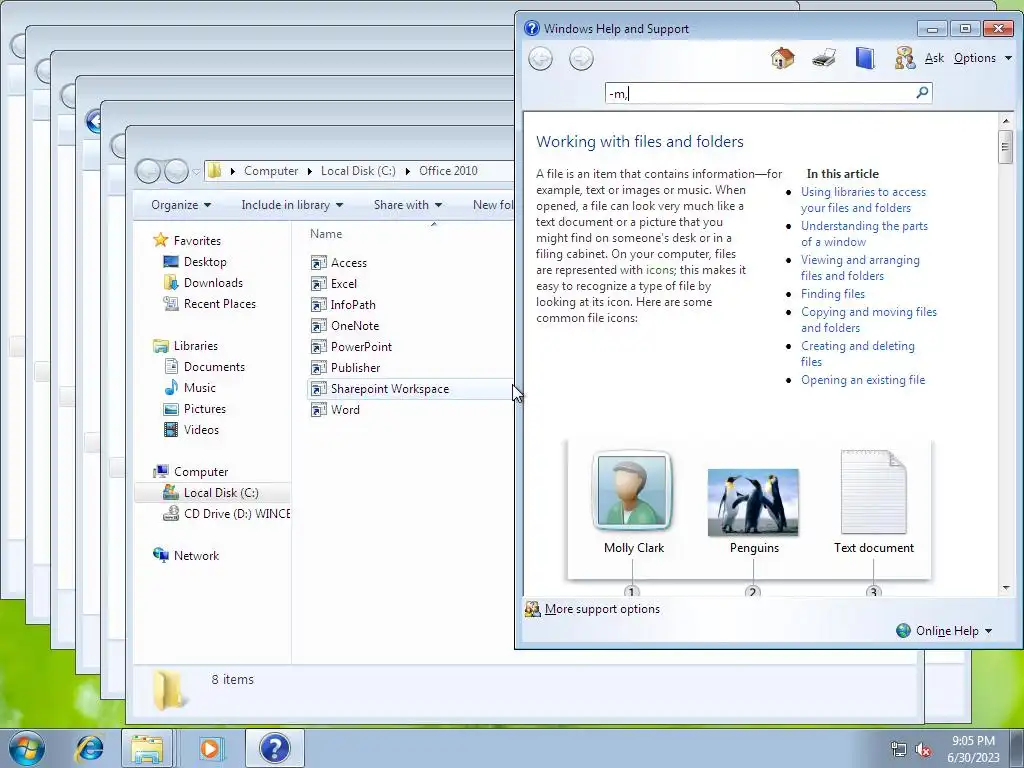Open Viewing and arranging files link
Screen dimensions: 1024x768
[x=860, y=268]
